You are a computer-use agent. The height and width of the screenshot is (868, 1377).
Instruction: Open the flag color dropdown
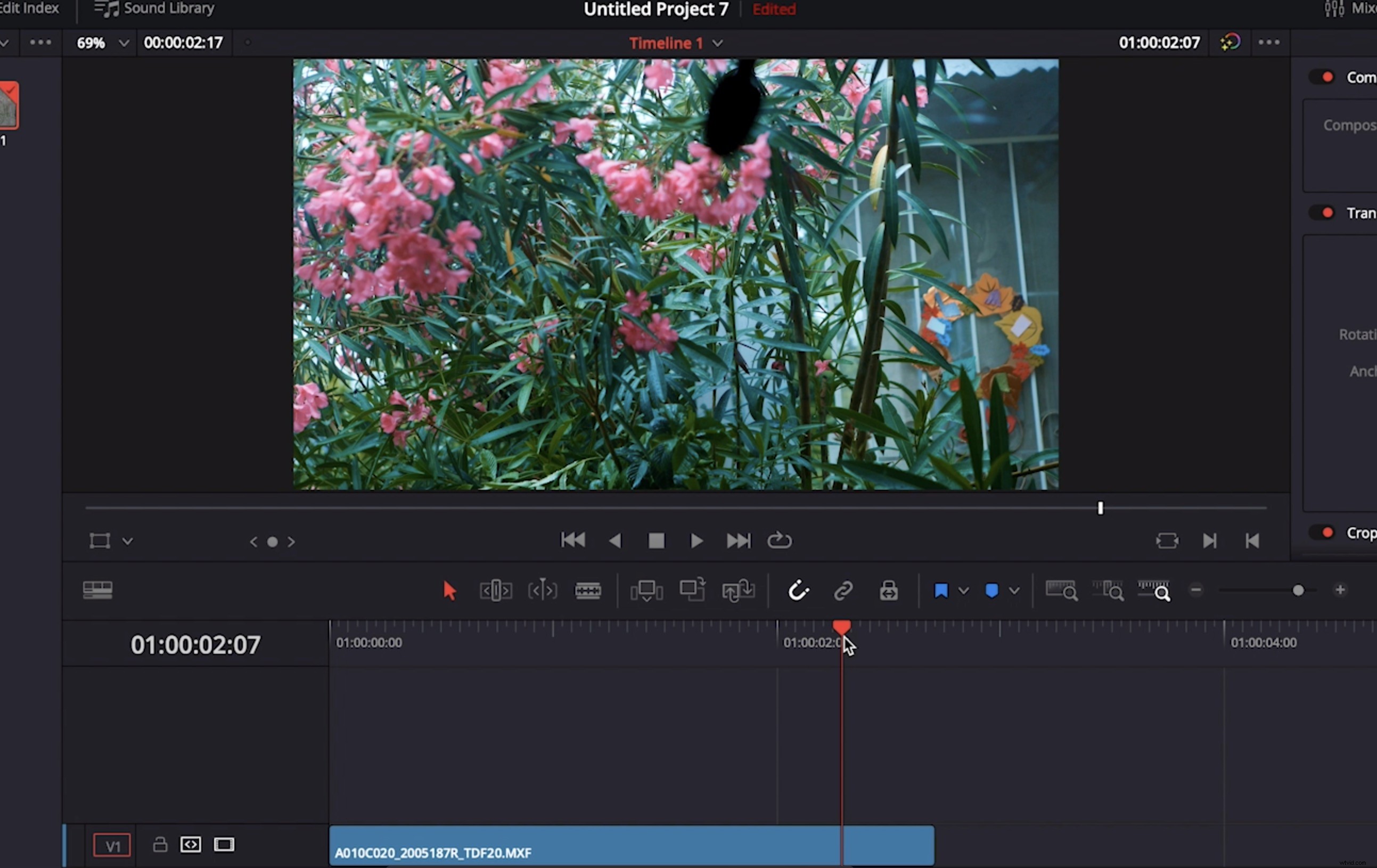[964, 590]
